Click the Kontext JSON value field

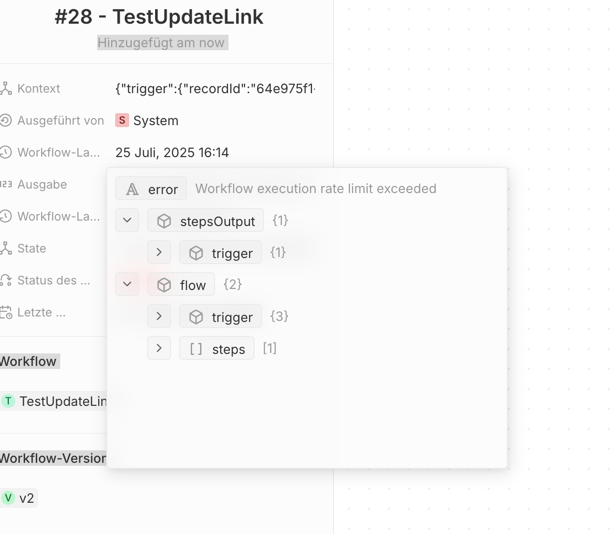tap(215, 89)
